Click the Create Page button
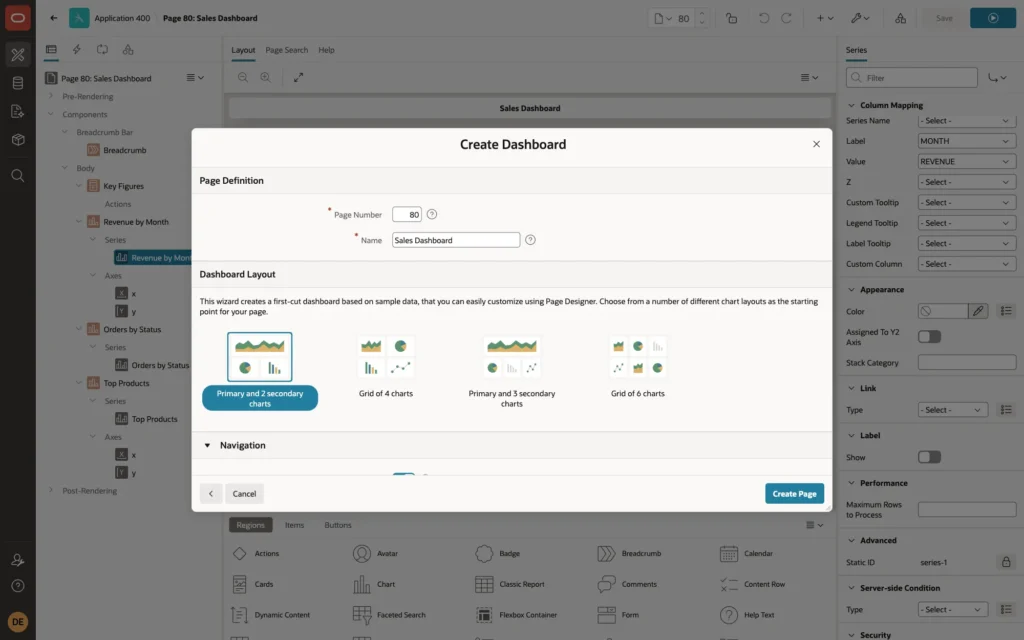The height and width of the screenshot is (640, 1024). coord(794,494)
